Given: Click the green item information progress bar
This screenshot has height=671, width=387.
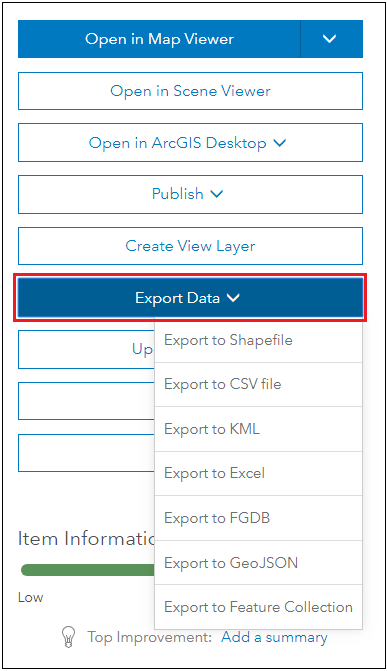Looking at the screenshot, I should tap(88, 570).
